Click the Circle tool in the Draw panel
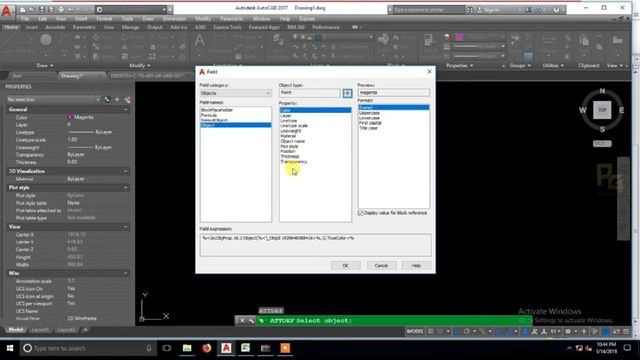This screenshot has height=360, width=640. (46, 40)
